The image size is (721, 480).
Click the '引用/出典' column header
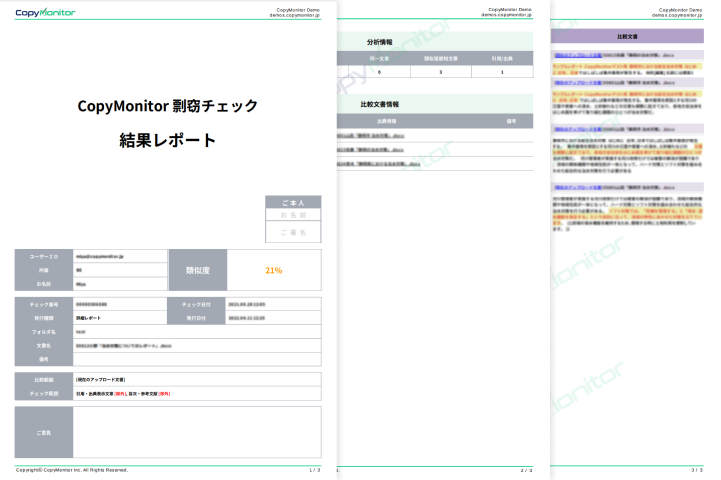click(502, 58)
